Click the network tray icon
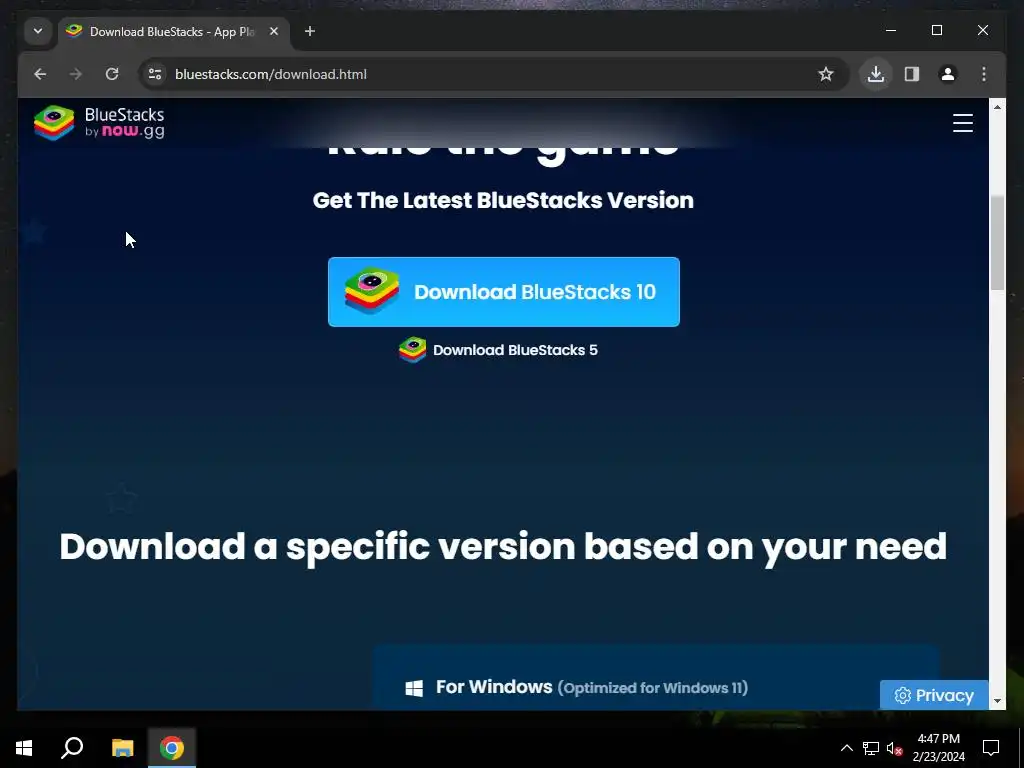Screen dimensions: 1024x768 coord(871,748)
